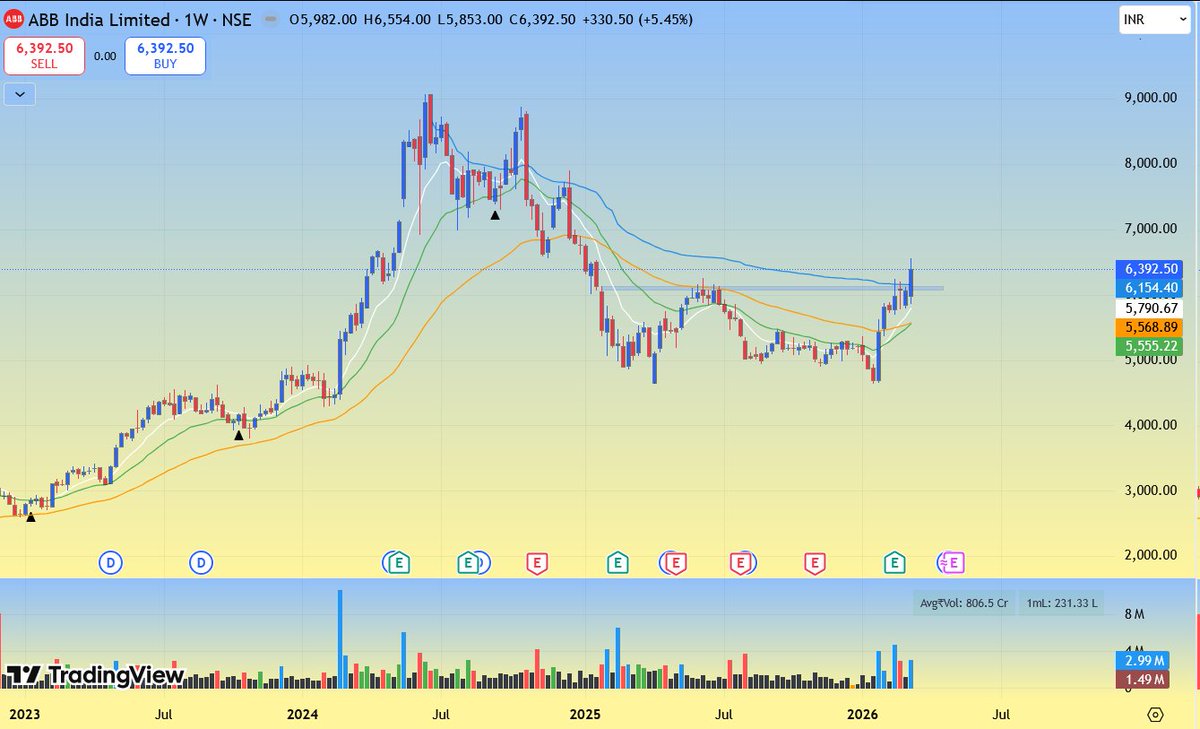Click the 8,000.00 price axis label
The width and height of the screenshot is (1200, 729).
click(1153, 163)
